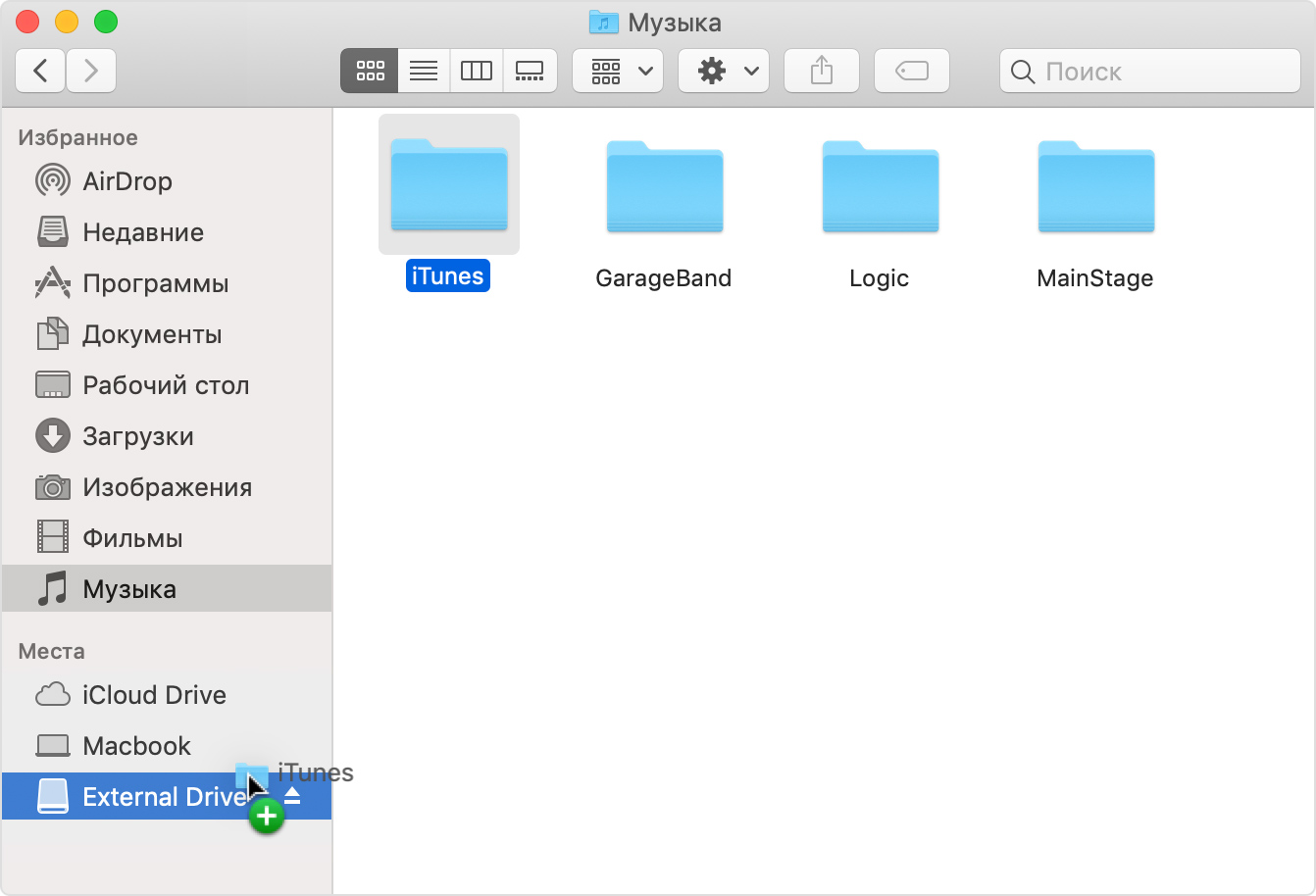The height and width of the screenshot is (896, 1316).
Task: Click the Изображения camera icon
Action: click(53, 486)
